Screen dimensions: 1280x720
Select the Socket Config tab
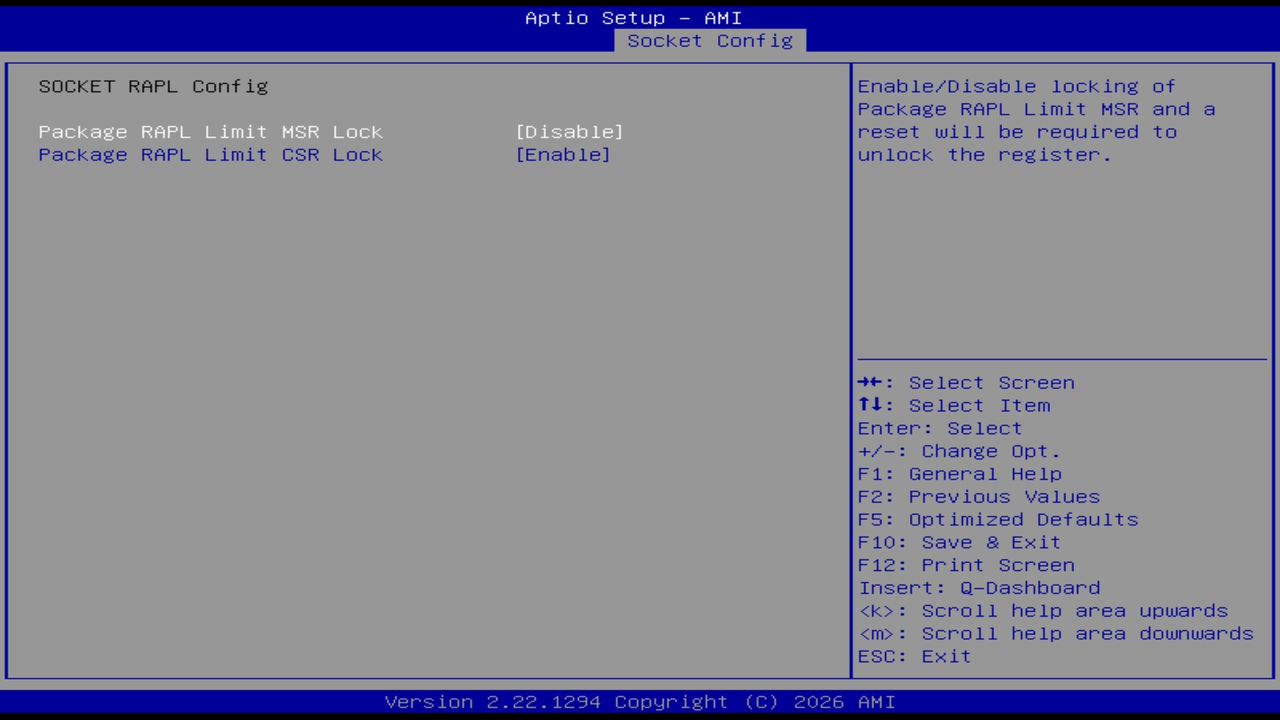pyautogui.click(x=709, y=41)
